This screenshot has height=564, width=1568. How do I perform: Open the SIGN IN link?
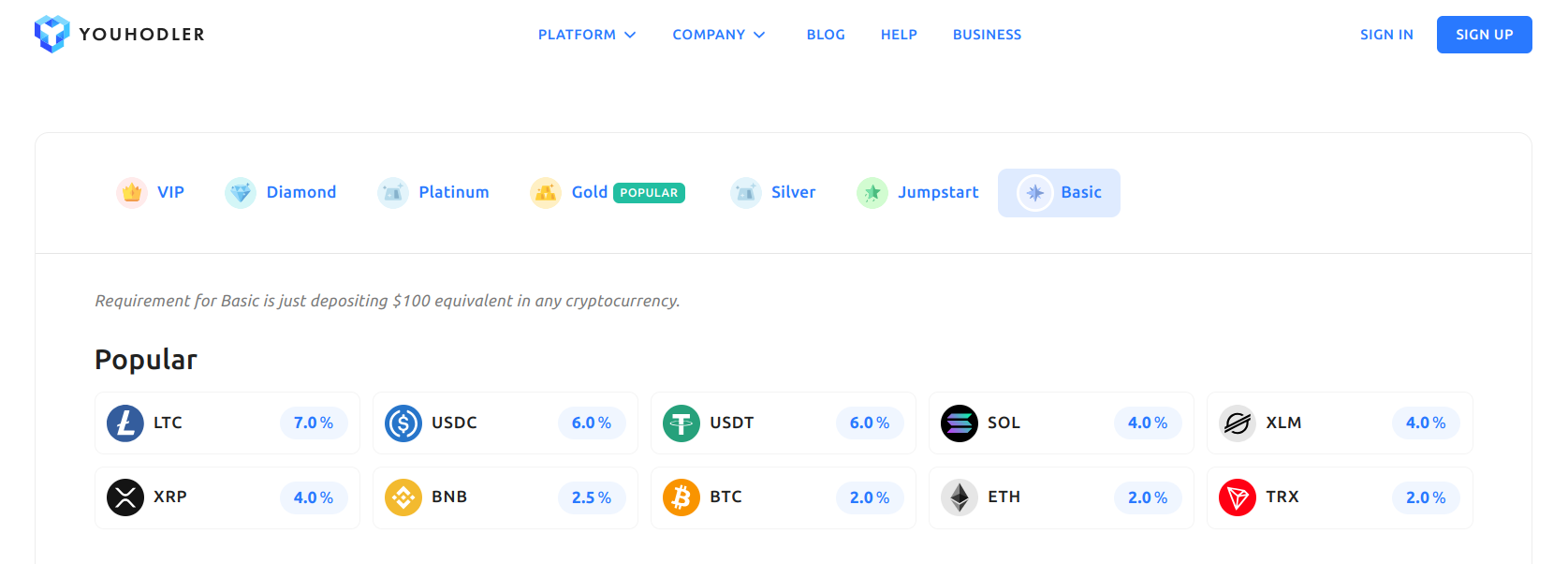tap(1386, 34)
